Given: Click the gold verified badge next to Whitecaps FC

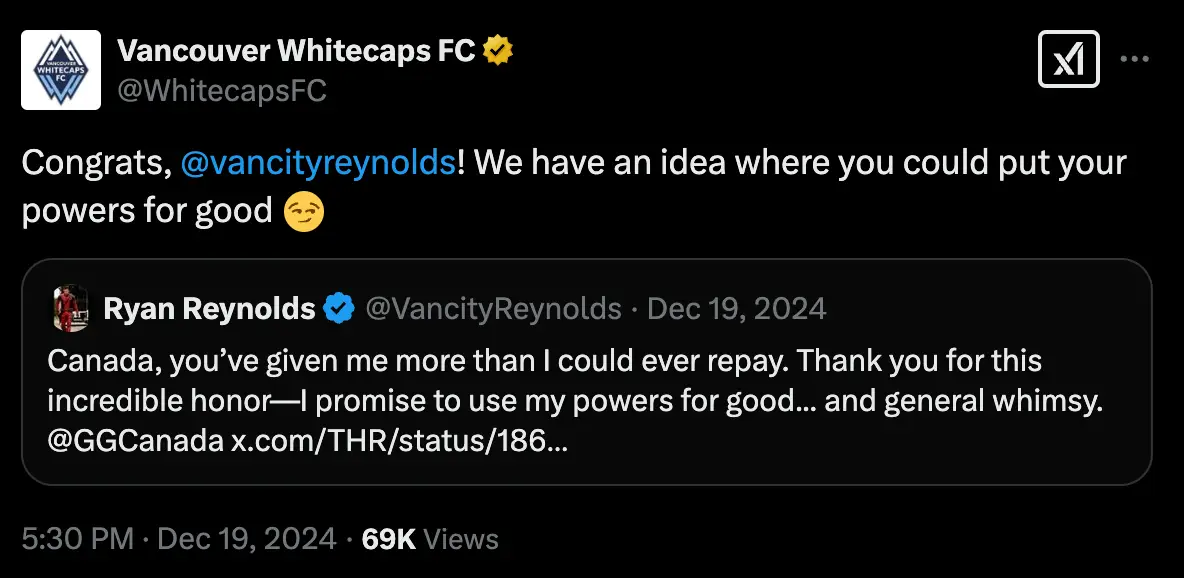Looking at the screenshot, I should pos(496,47).
